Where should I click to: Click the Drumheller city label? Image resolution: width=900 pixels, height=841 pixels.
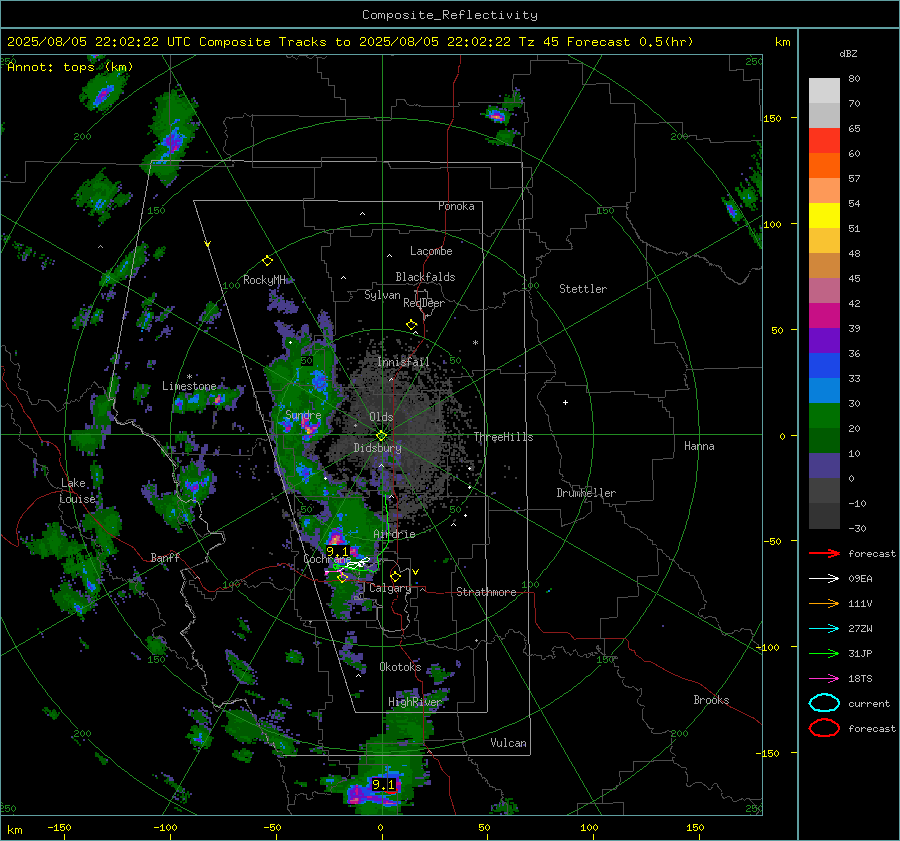[x=586, y=493]
